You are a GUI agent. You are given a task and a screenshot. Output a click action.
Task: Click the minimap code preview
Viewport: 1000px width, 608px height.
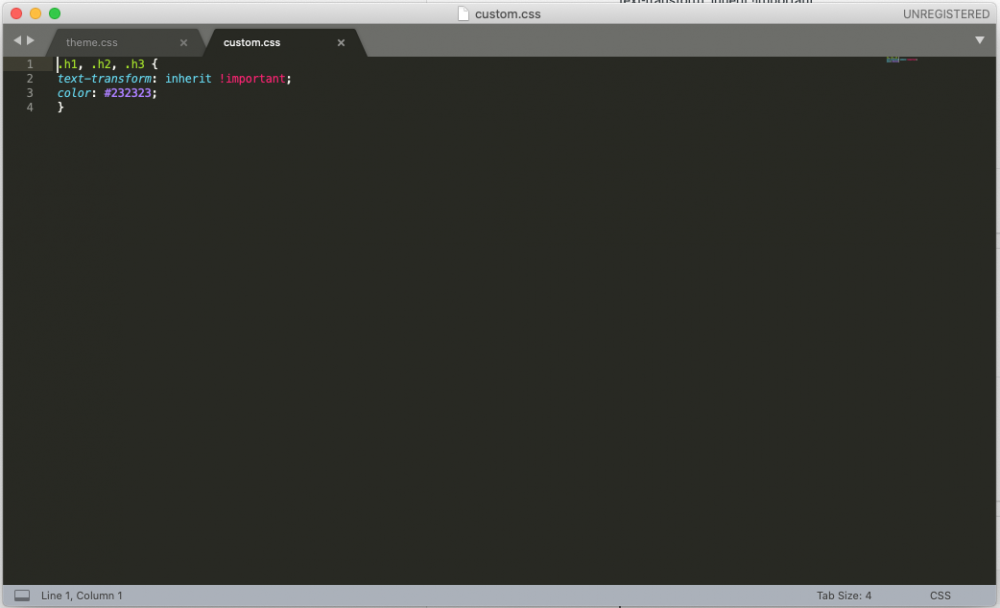[902, 59]
